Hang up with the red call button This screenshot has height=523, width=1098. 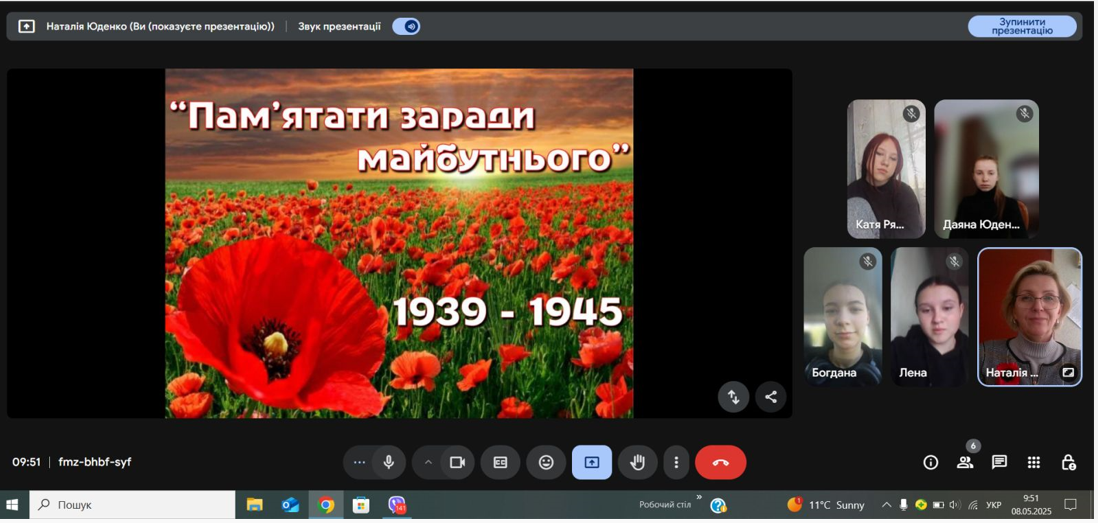tap(720, 462)
